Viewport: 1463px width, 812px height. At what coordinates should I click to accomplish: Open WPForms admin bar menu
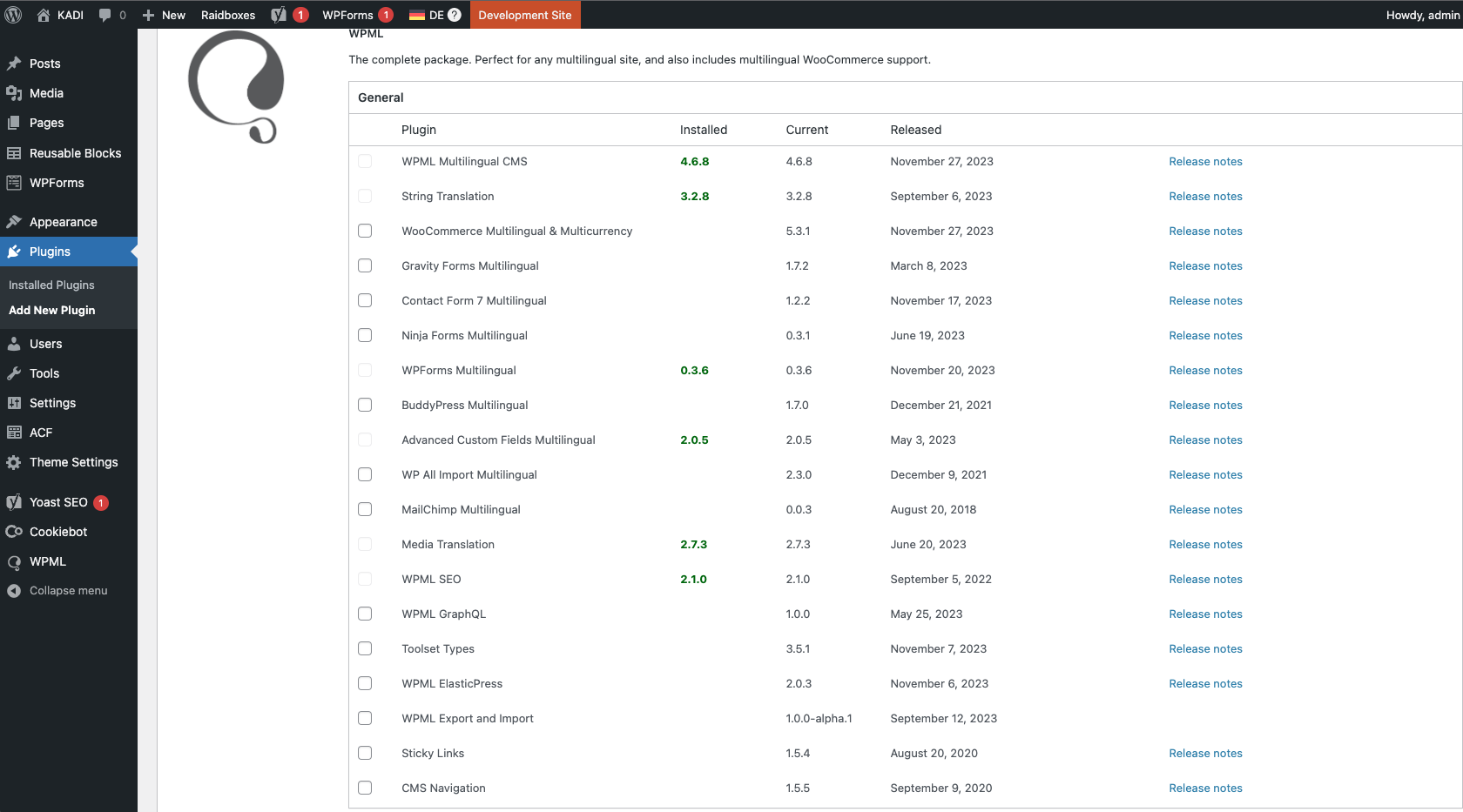pos(357,15)
